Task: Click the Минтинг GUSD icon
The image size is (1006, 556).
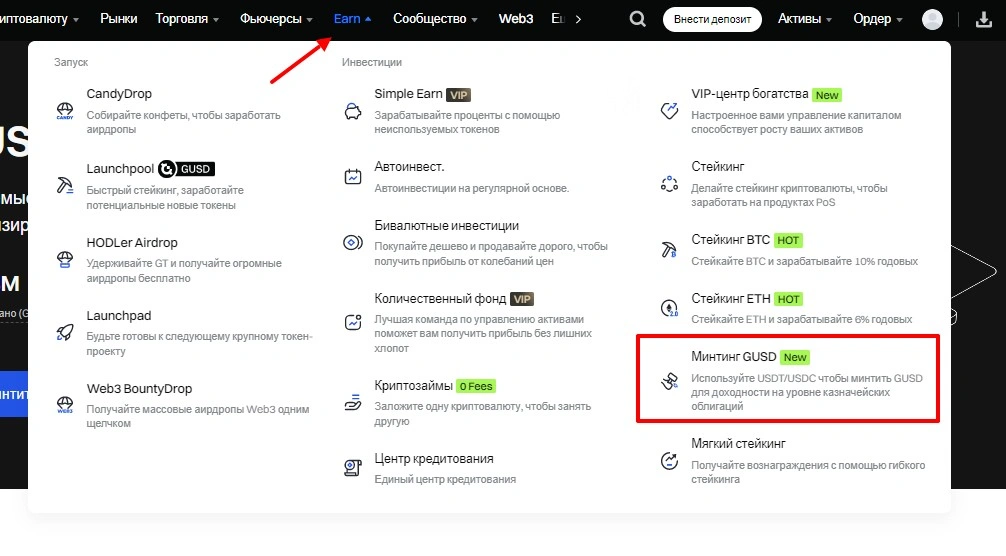Action: pos(669,382)
